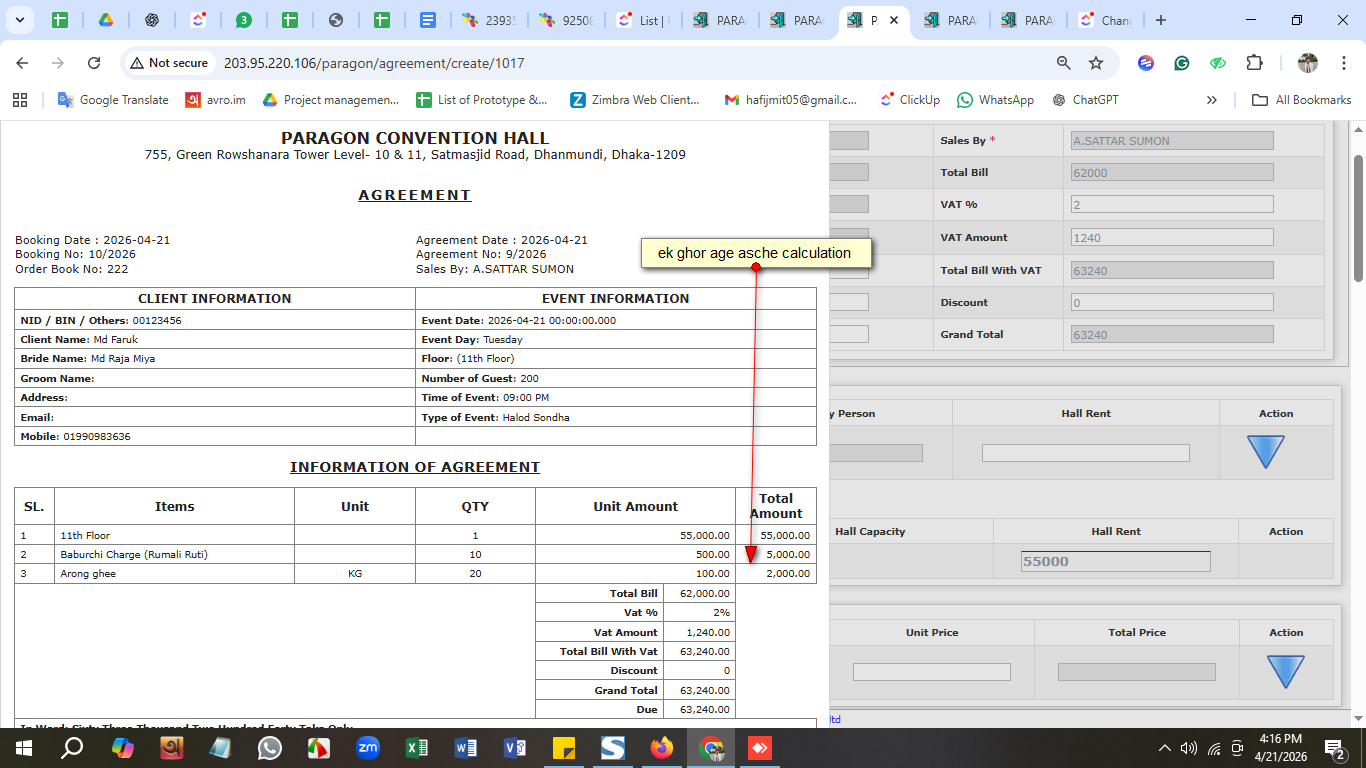Screen dimensions: 1366x768
Task: Open Word from the taskbar
Action: [x=466, y=748]
